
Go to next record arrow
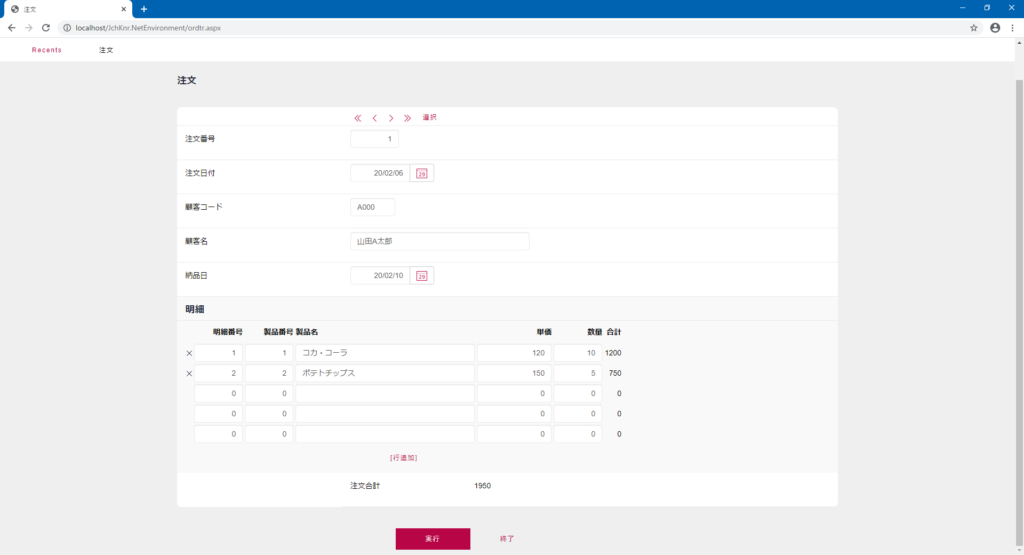[391, 118]
